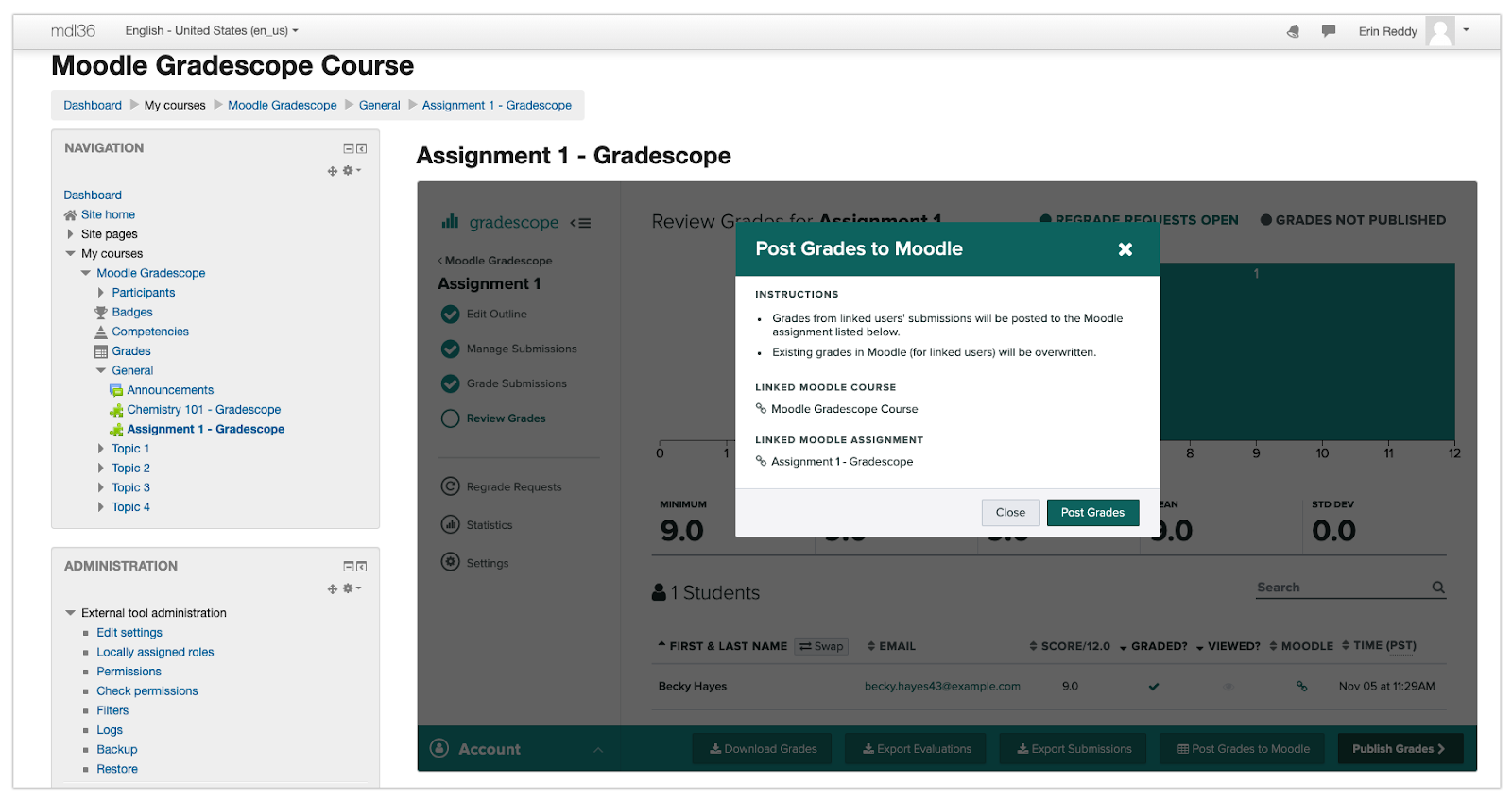Click Publish Grades button
The height and width of the screenshot is (801, 1512).
click(1400, 749)
